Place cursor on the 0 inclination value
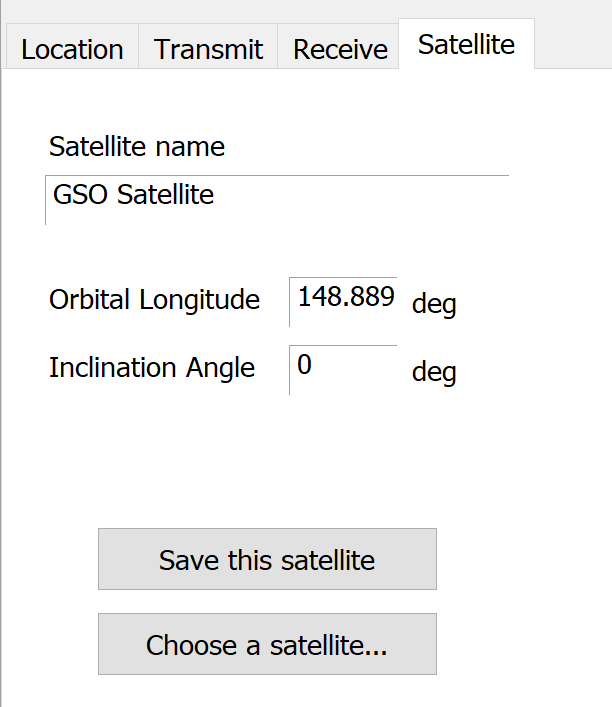The width and height of the screenshot is (612, 707). pyautogui.click(x=304, y=364)
